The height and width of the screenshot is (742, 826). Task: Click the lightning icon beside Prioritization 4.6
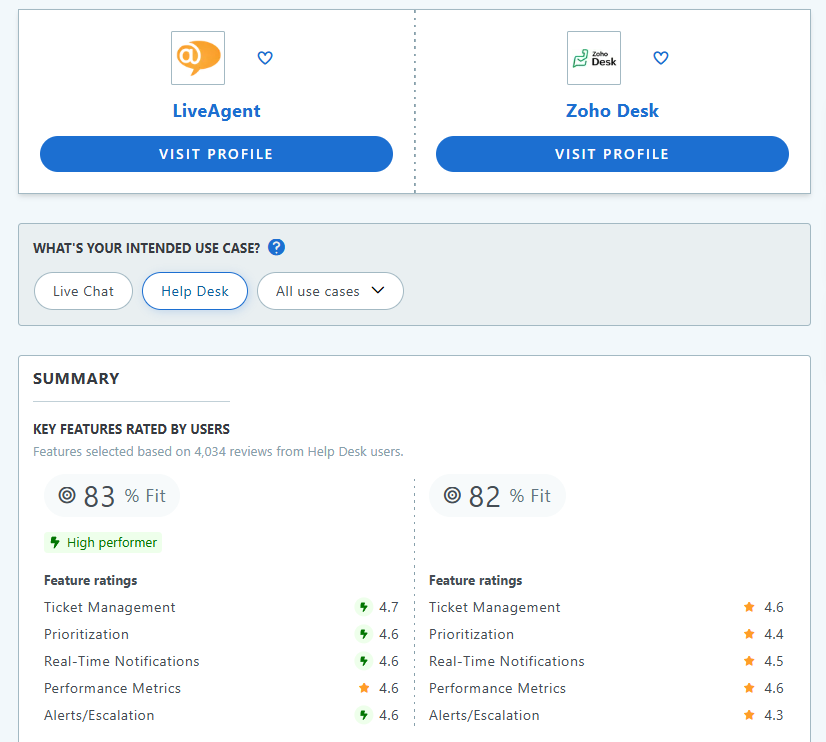(x=362, y=634)
